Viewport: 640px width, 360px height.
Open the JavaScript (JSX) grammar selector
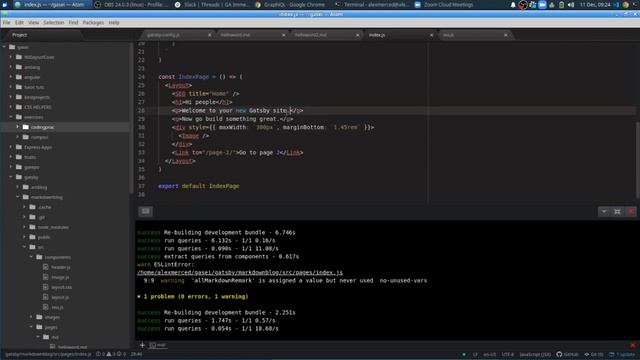(x=535, y=354)
